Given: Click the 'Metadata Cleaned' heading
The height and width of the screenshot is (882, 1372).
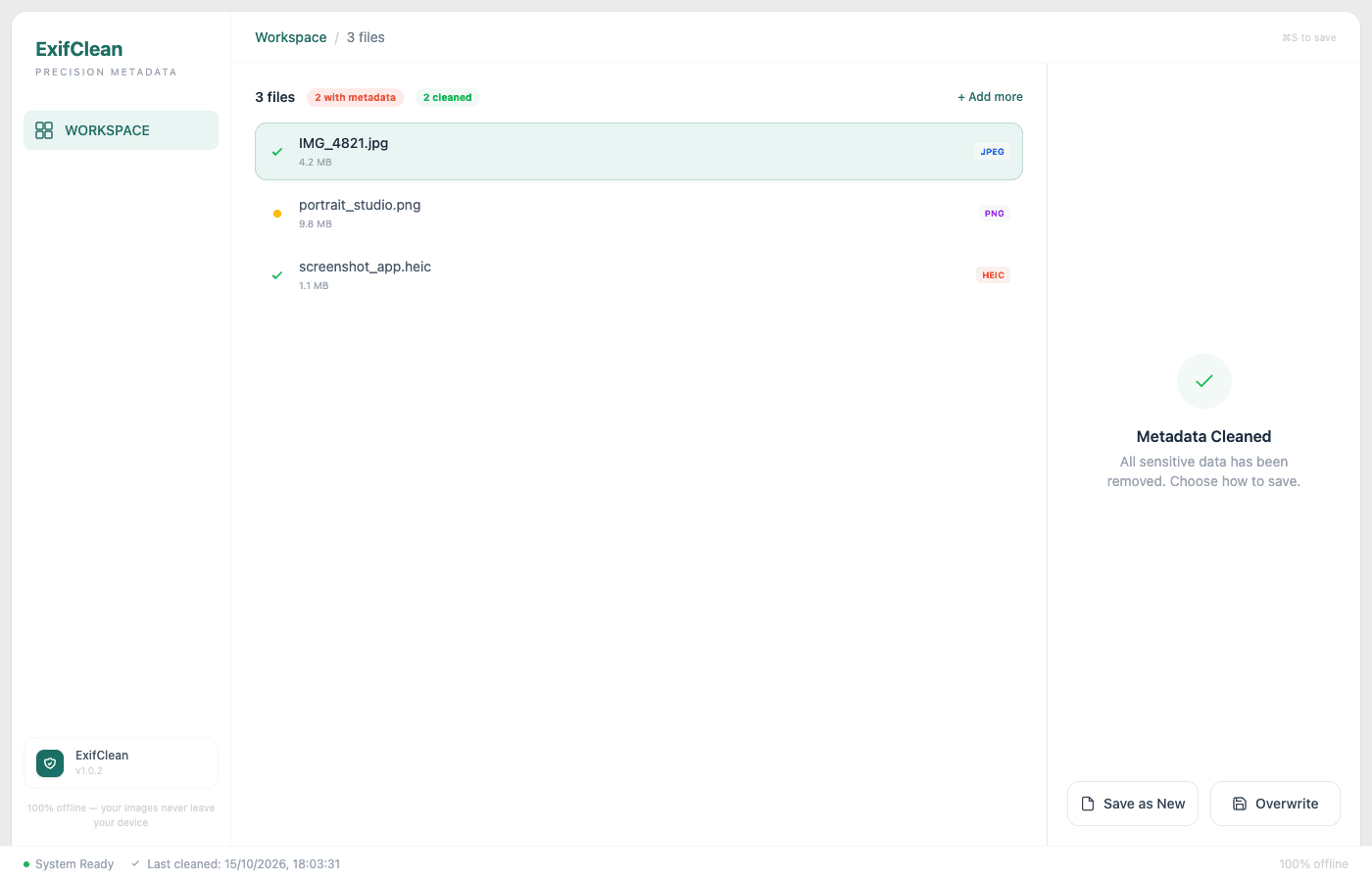Looking at the screenshot, I should (x=1203, y=437).
